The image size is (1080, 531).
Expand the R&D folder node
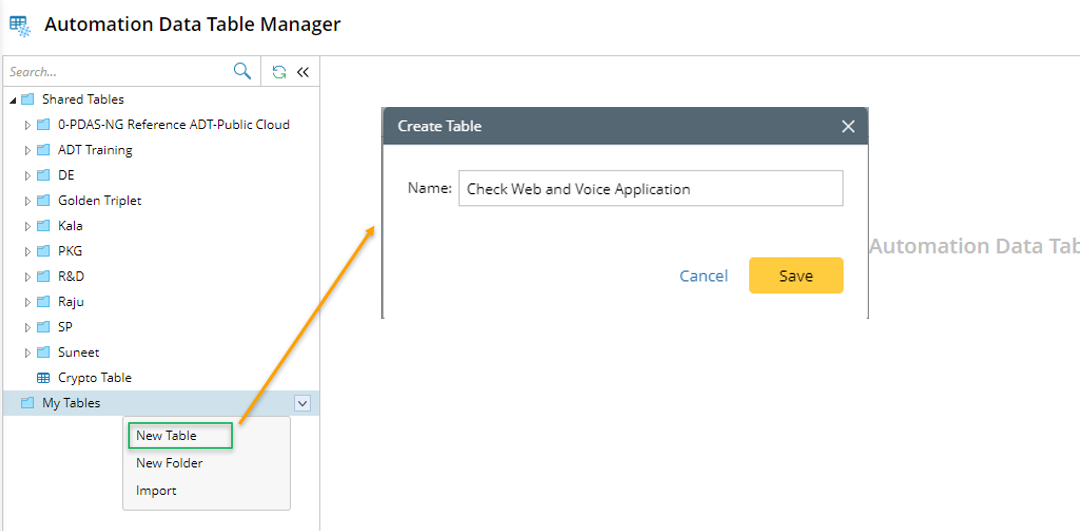[28, 277]
